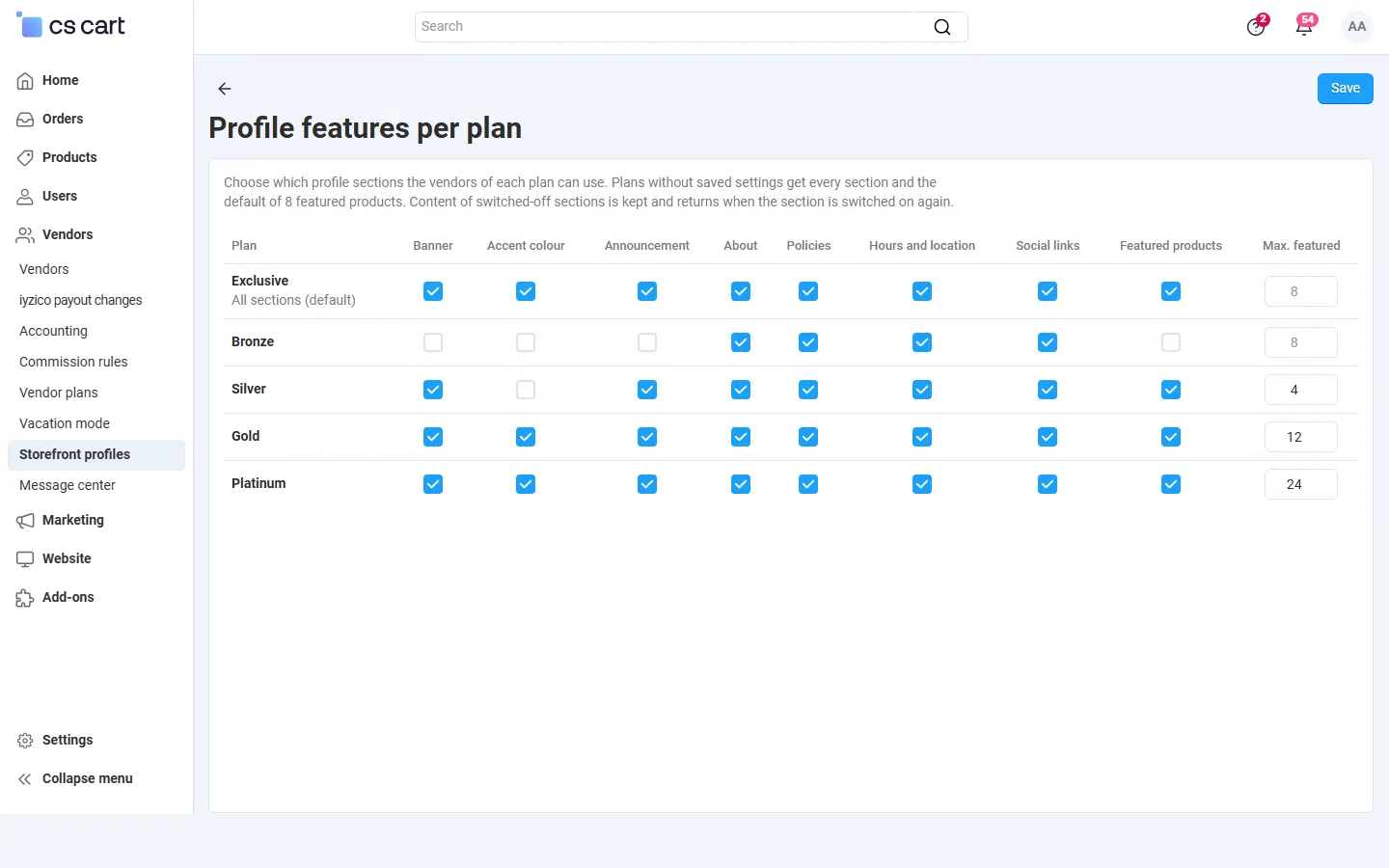
Task: Edit Max. featured value for Gold
Action: 1300,437
